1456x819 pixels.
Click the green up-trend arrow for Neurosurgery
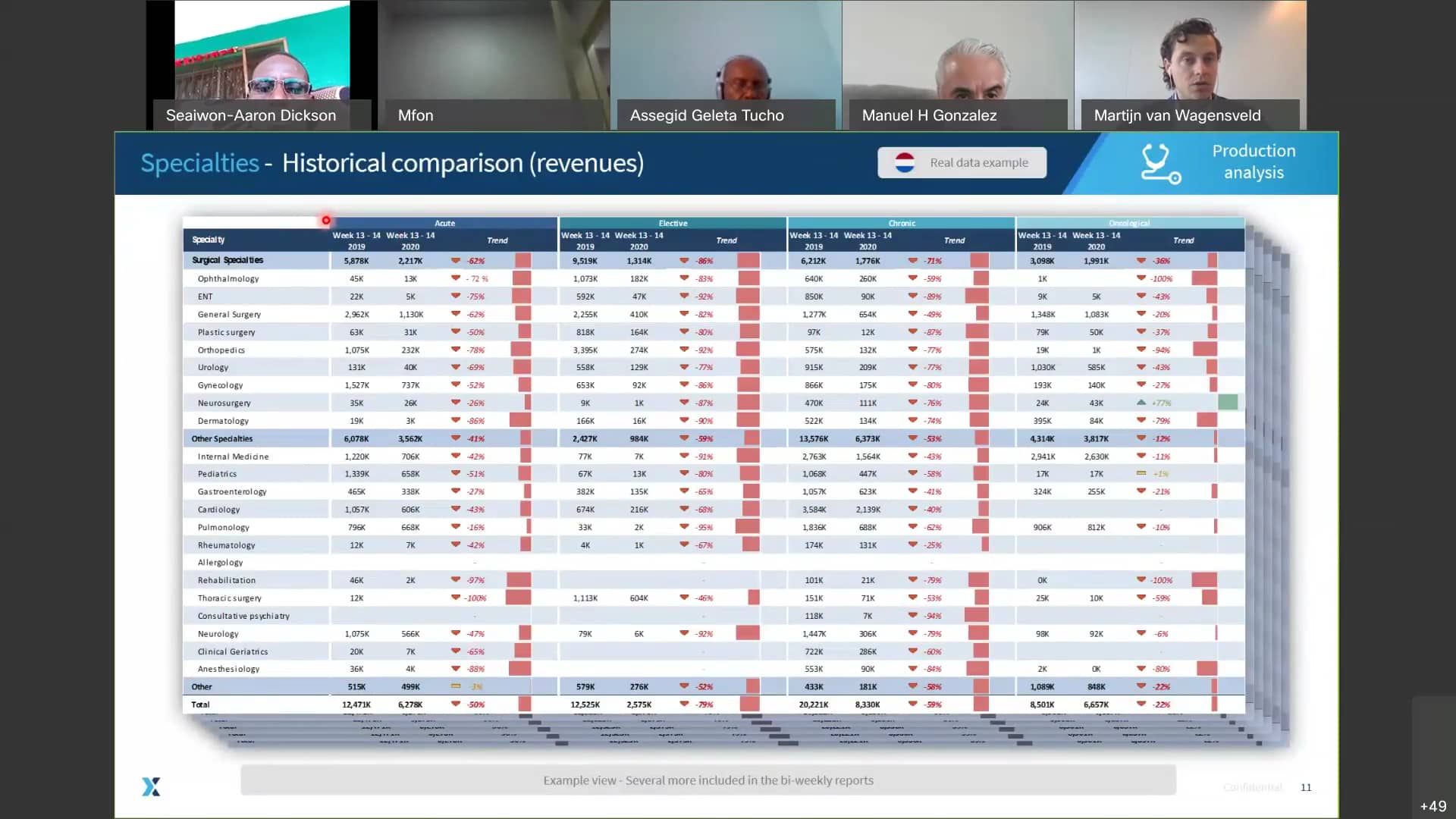[x=1140, y=403]
